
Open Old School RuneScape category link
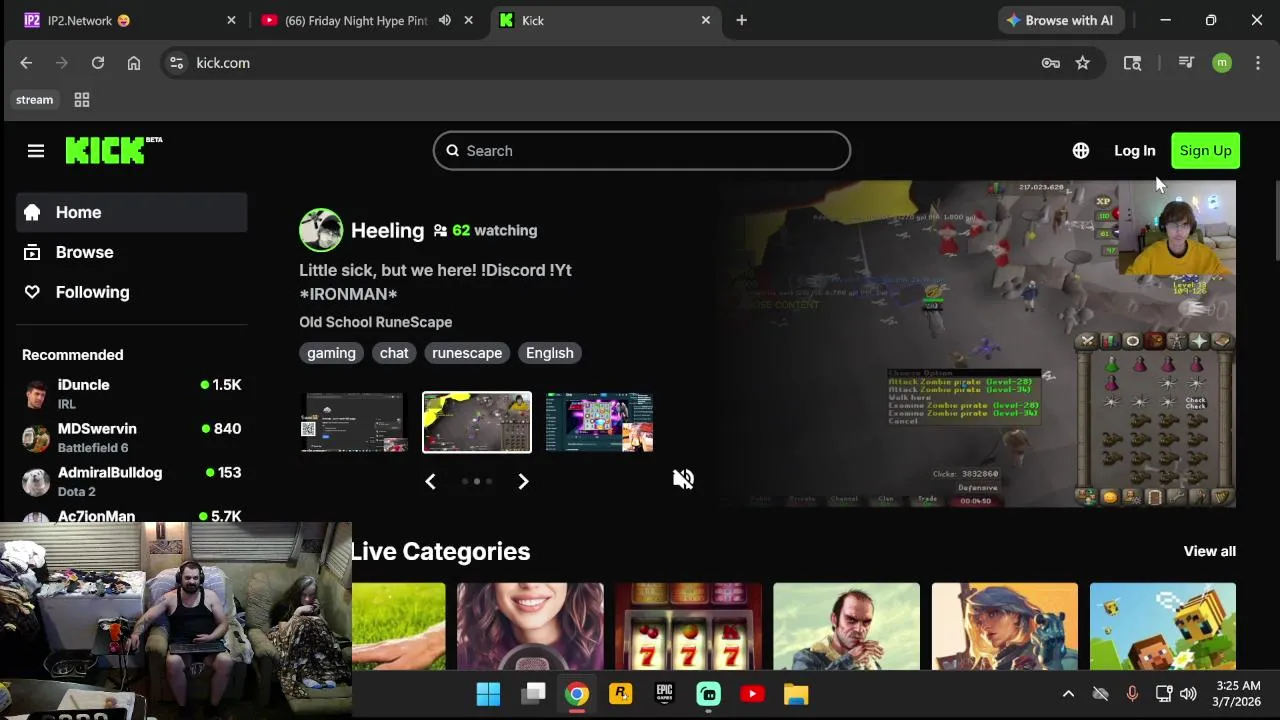(x=375, y=322)
